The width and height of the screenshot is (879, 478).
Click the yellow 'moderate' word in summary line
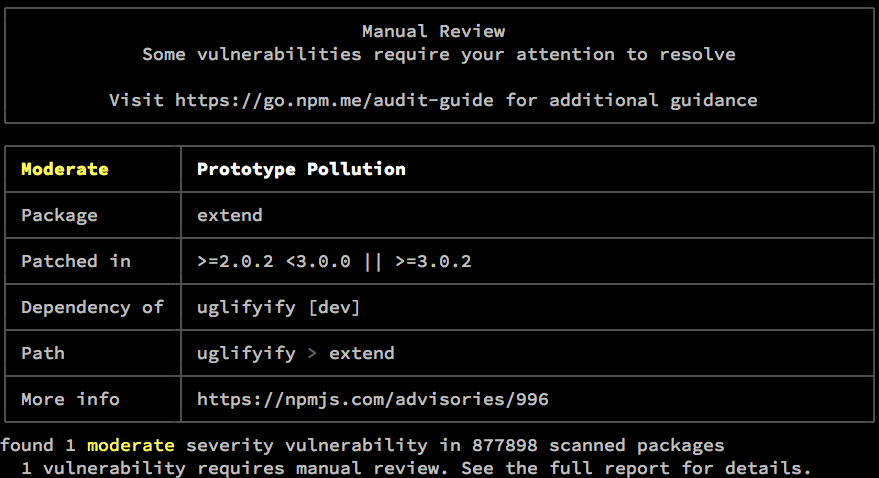130,445
